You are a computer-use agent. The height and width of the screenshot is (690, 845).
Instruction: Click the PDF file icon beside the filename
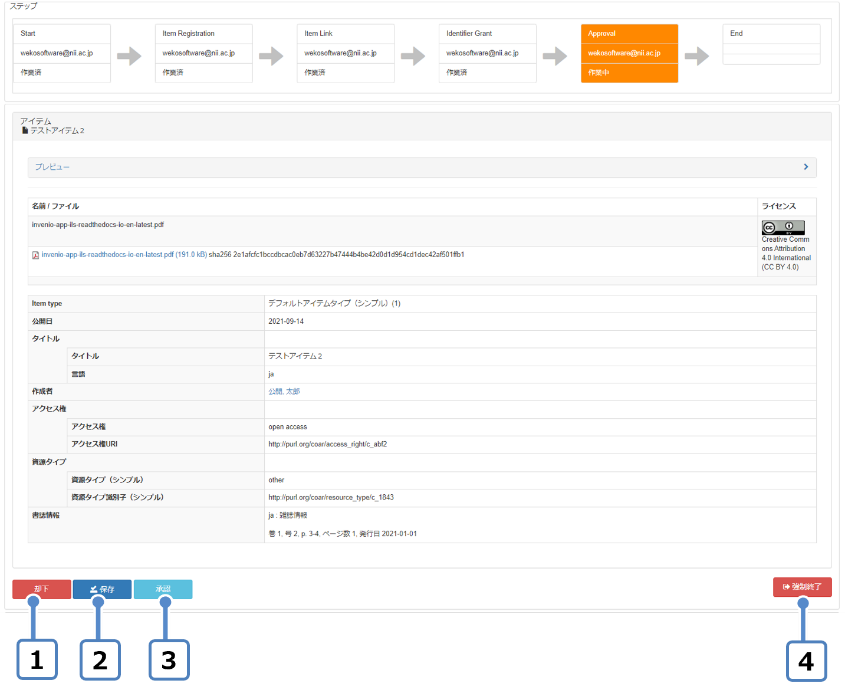[x=36, y=255]
